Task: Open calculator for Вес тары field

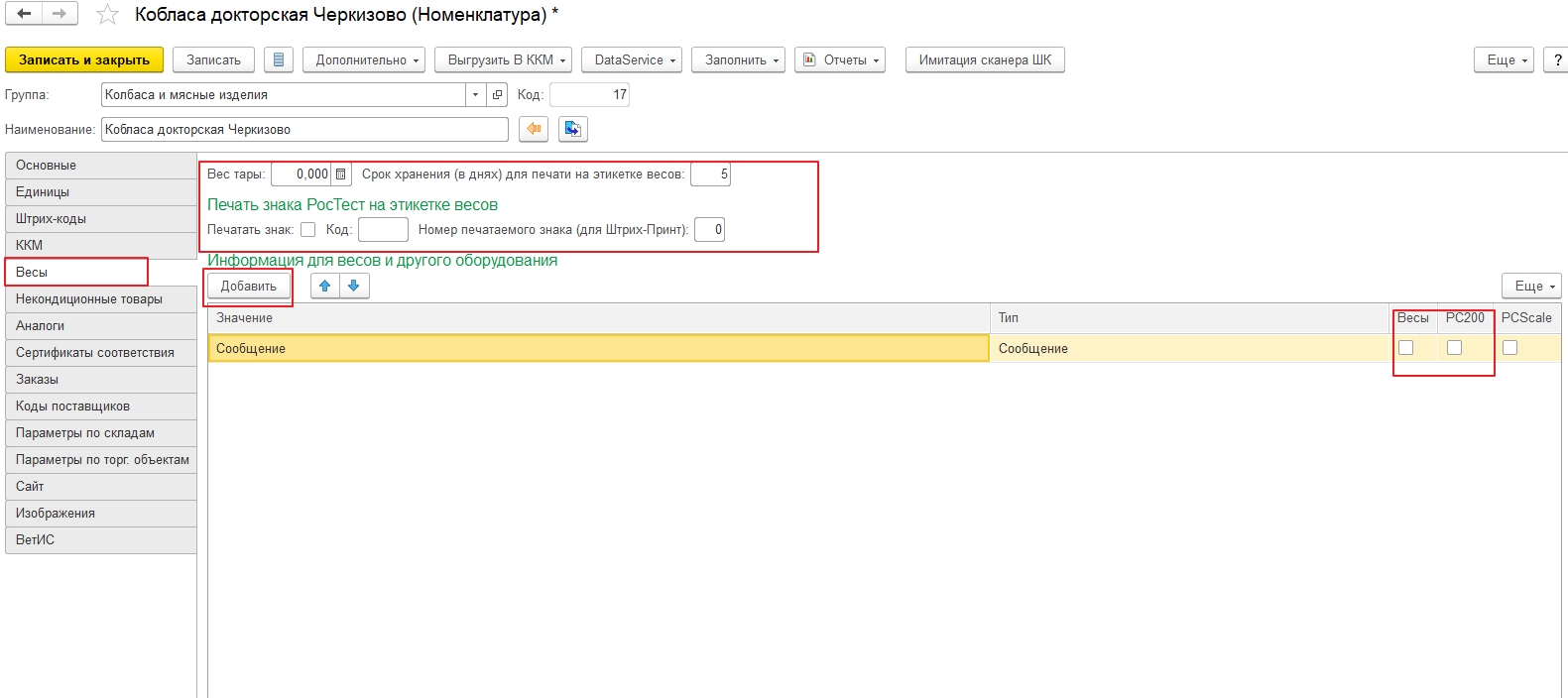Action: (341, 174)
